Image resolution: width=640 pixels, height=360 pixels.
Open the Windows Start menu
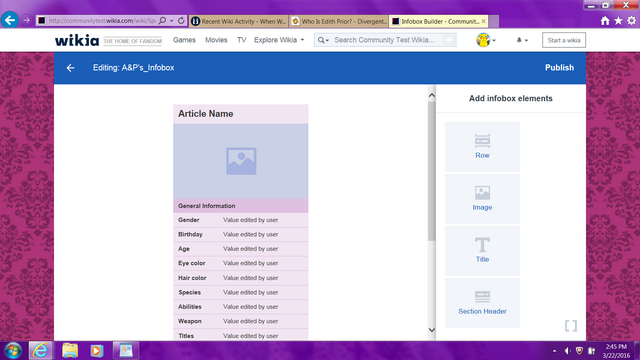[x=12, y=351]
